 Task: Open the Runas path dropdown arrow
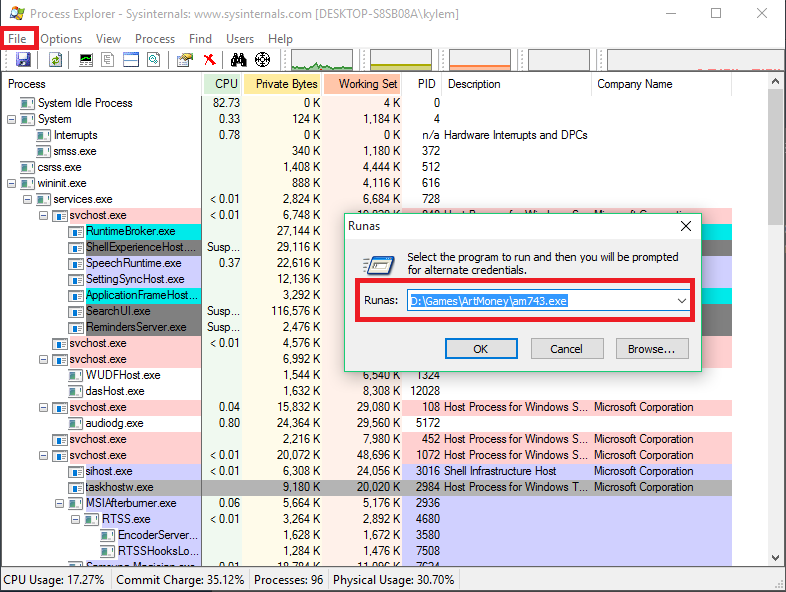(681, 301)
